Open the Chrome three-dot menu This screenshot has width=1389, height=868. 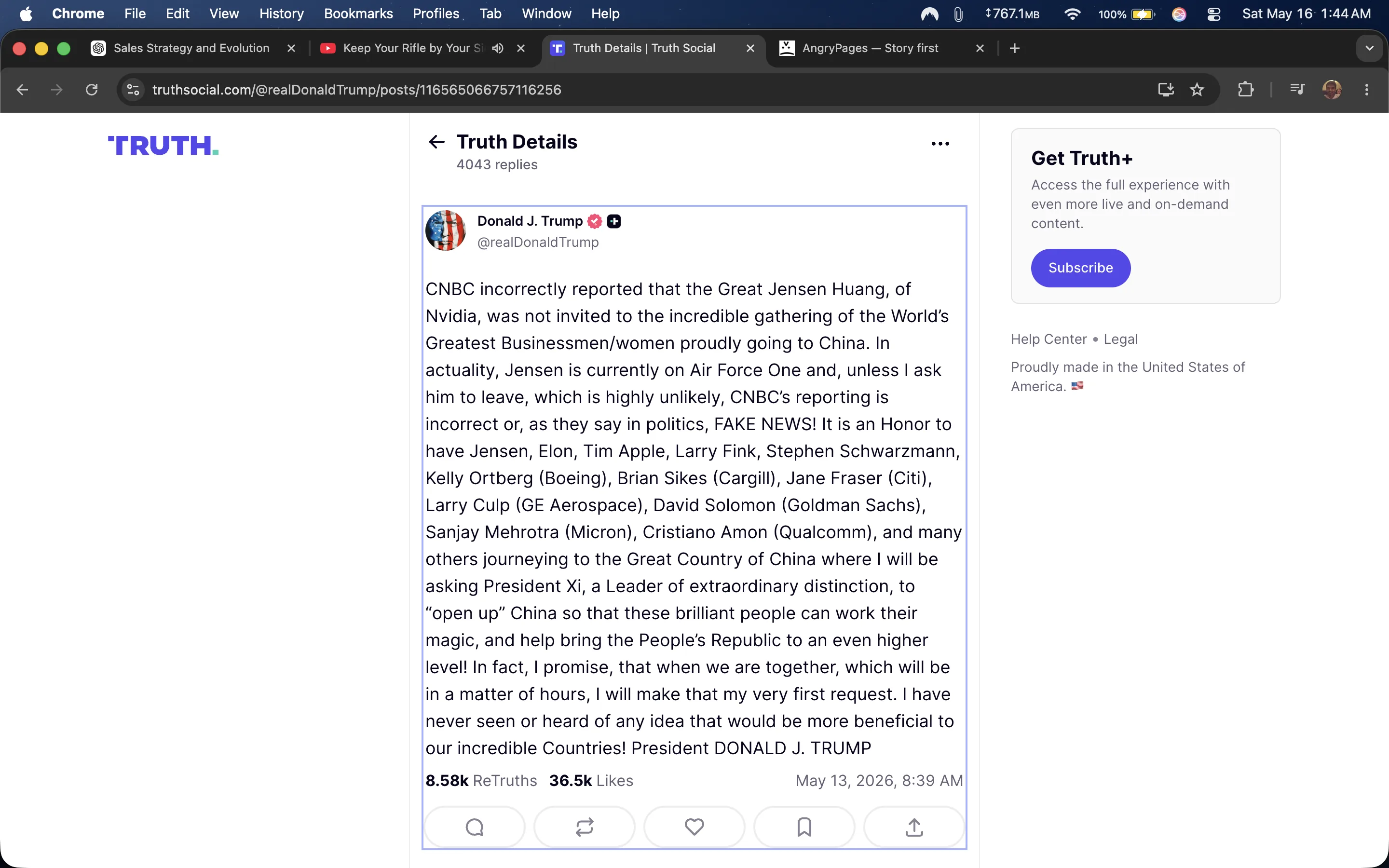click(1367, 90)
